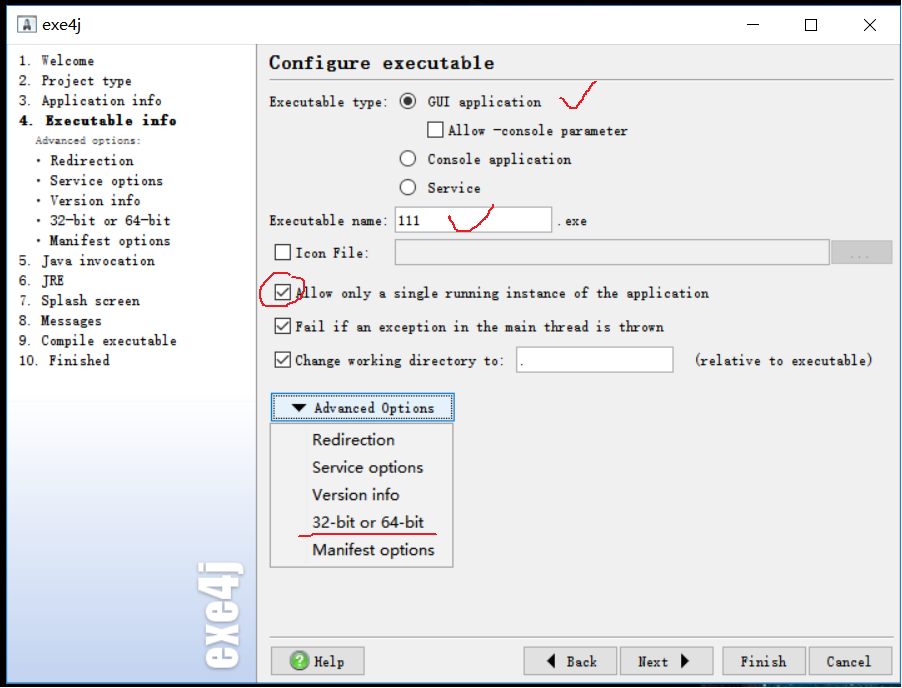This screenshot has width=902, height=688.
Task: Toggle Allow only a single running instance checkbox
Action: pos(282,292)
